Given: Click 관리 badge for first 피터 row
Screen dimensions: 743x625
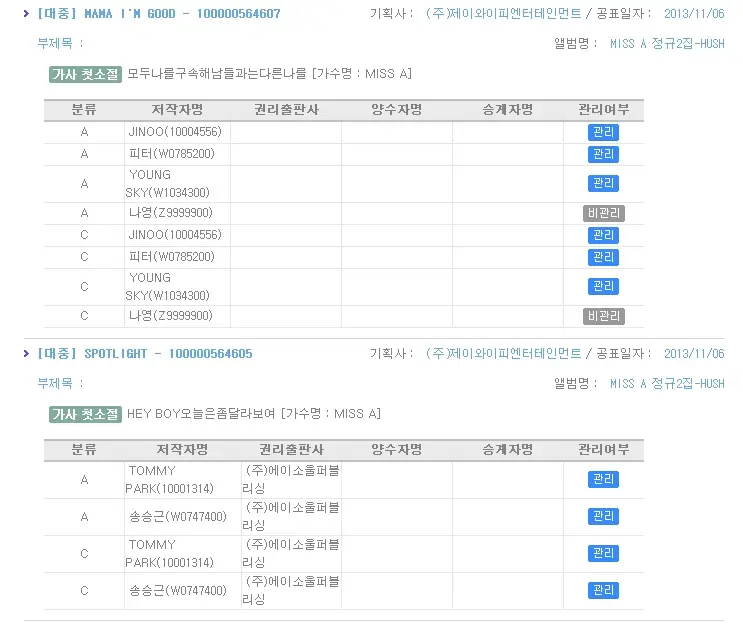Looking at the screenshot, I should click(603, 154).
